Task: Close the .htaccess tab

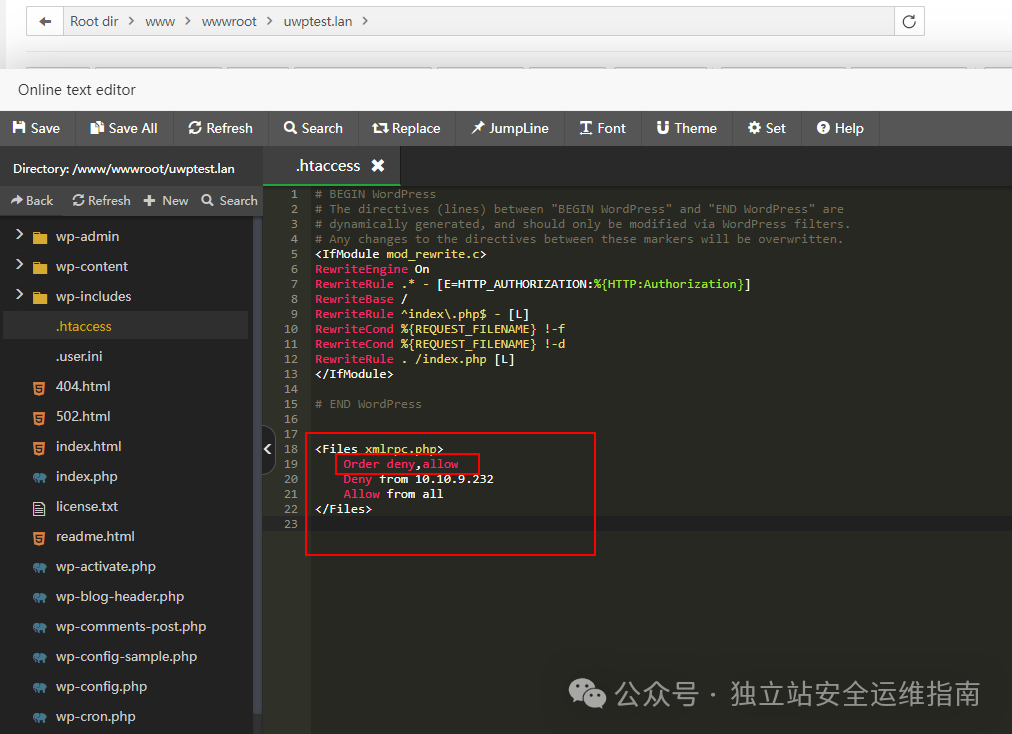Action: pos(378,166)
